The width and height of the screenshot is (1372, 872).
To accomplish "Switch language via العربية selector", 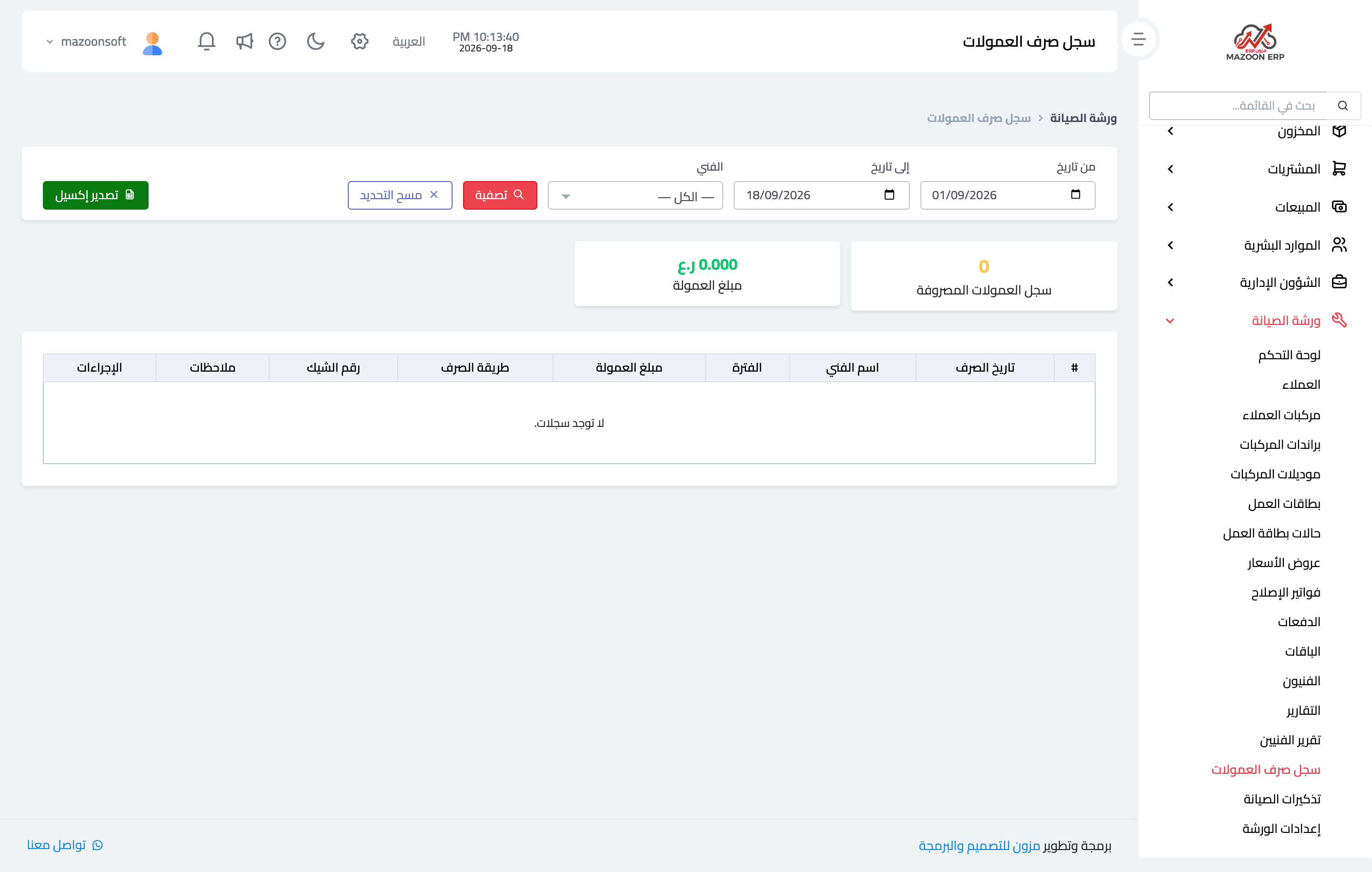I will tap(409, 41).
